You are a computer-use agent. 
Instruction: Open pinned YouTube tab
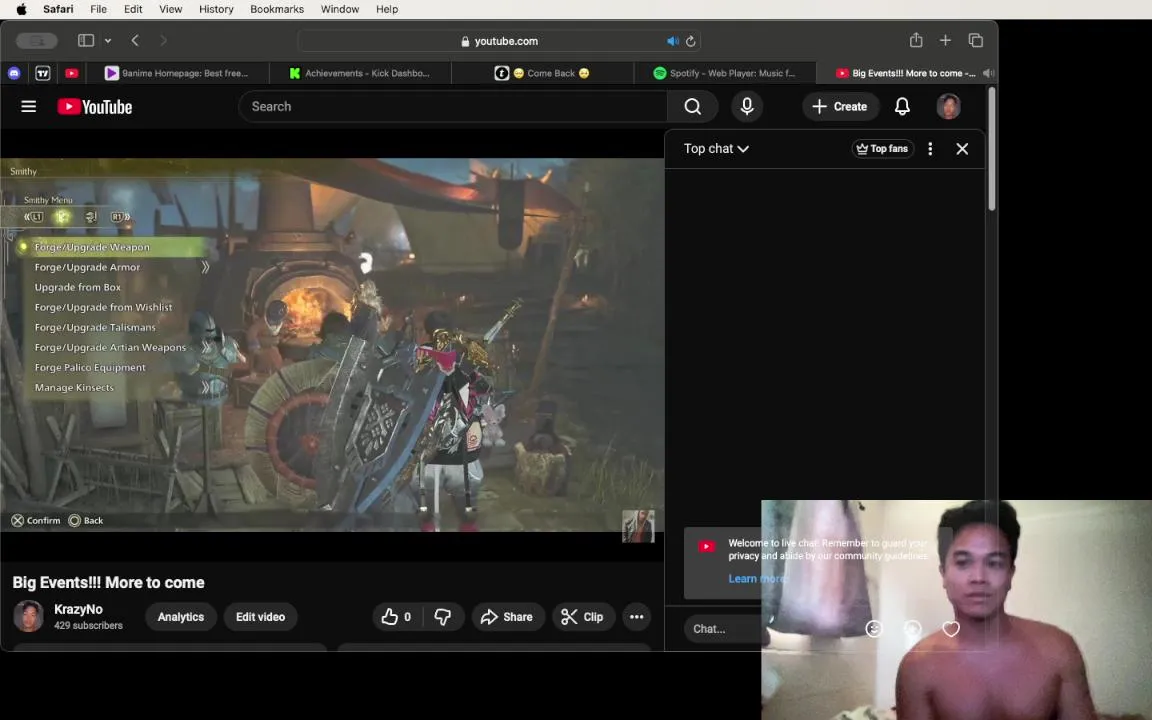[71, 73]
